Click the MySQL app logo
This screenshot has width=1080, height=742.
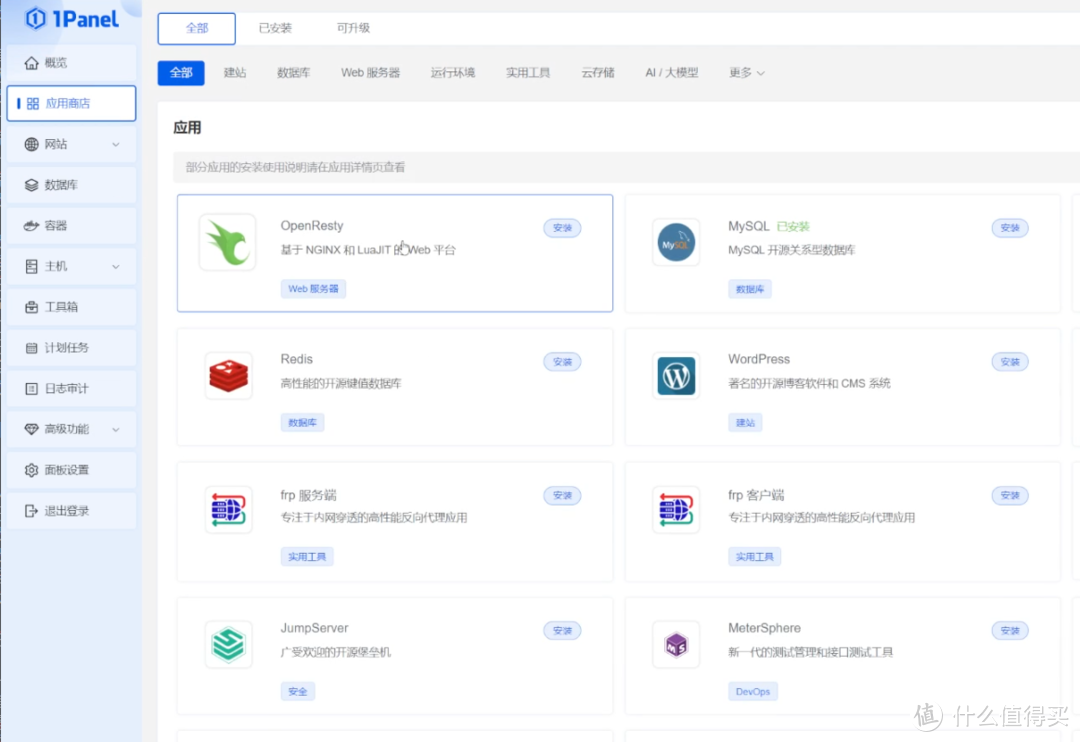coord(675,241)
